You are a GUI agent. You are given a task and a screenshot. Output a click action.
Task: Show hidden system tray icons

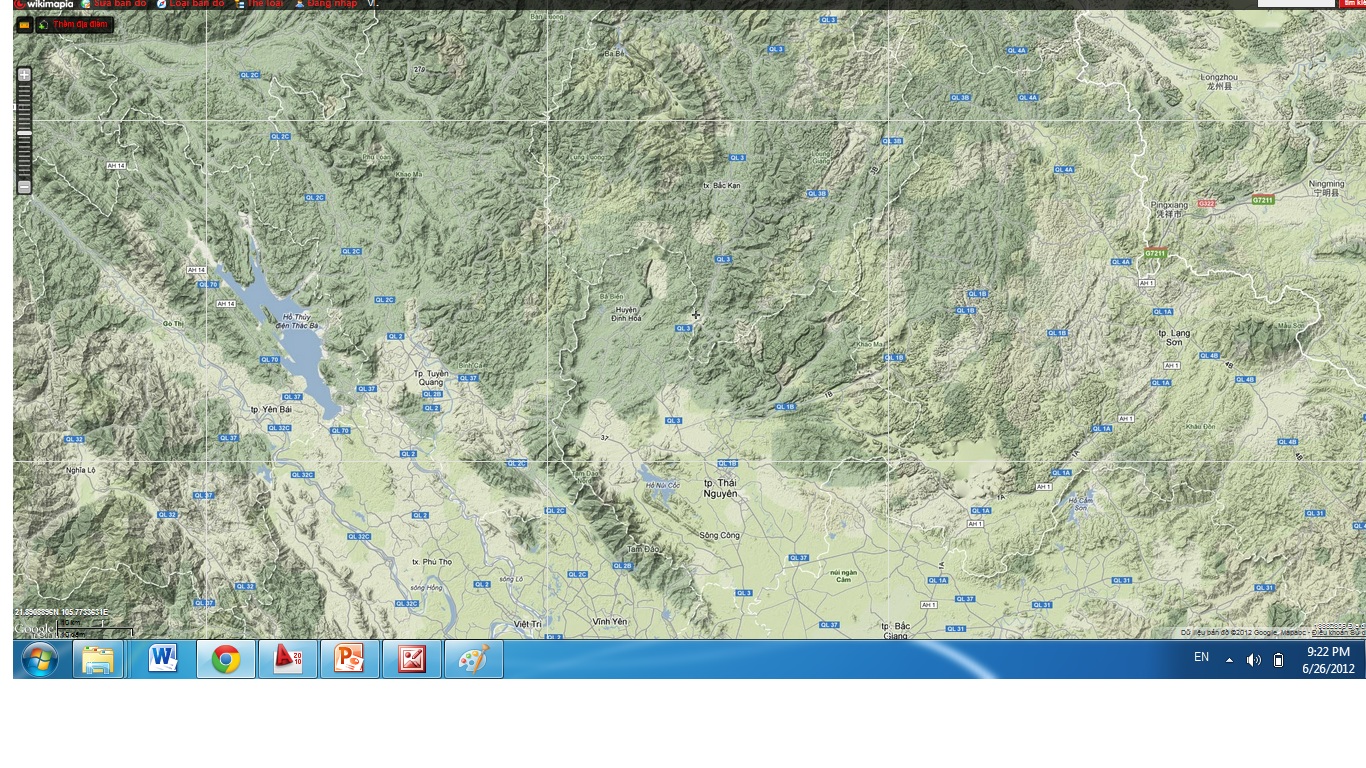(x=1229, y=660)
